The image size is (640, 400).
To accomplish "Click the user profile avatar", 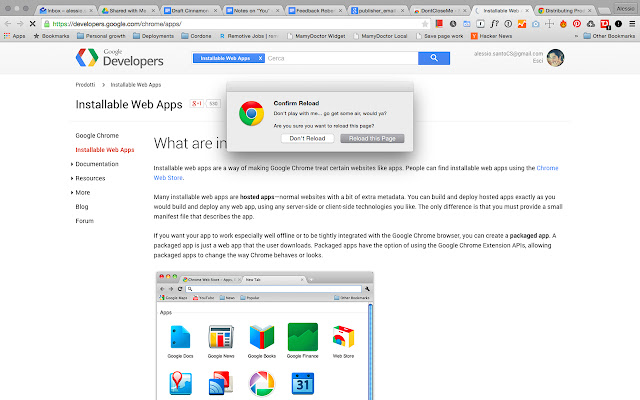I will coord(556,58).
